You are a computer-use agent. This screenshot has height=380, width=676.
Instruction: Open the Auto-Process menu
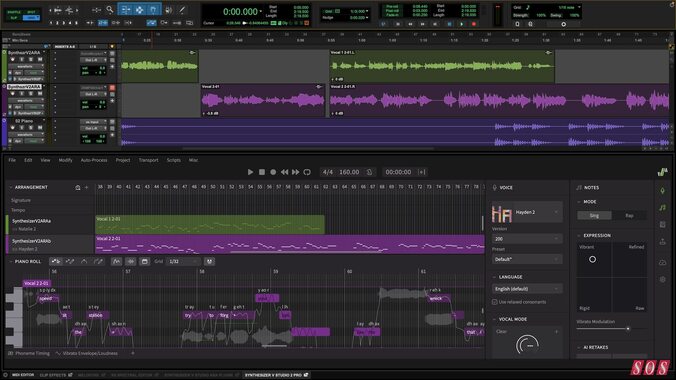(x=94, y=160)
